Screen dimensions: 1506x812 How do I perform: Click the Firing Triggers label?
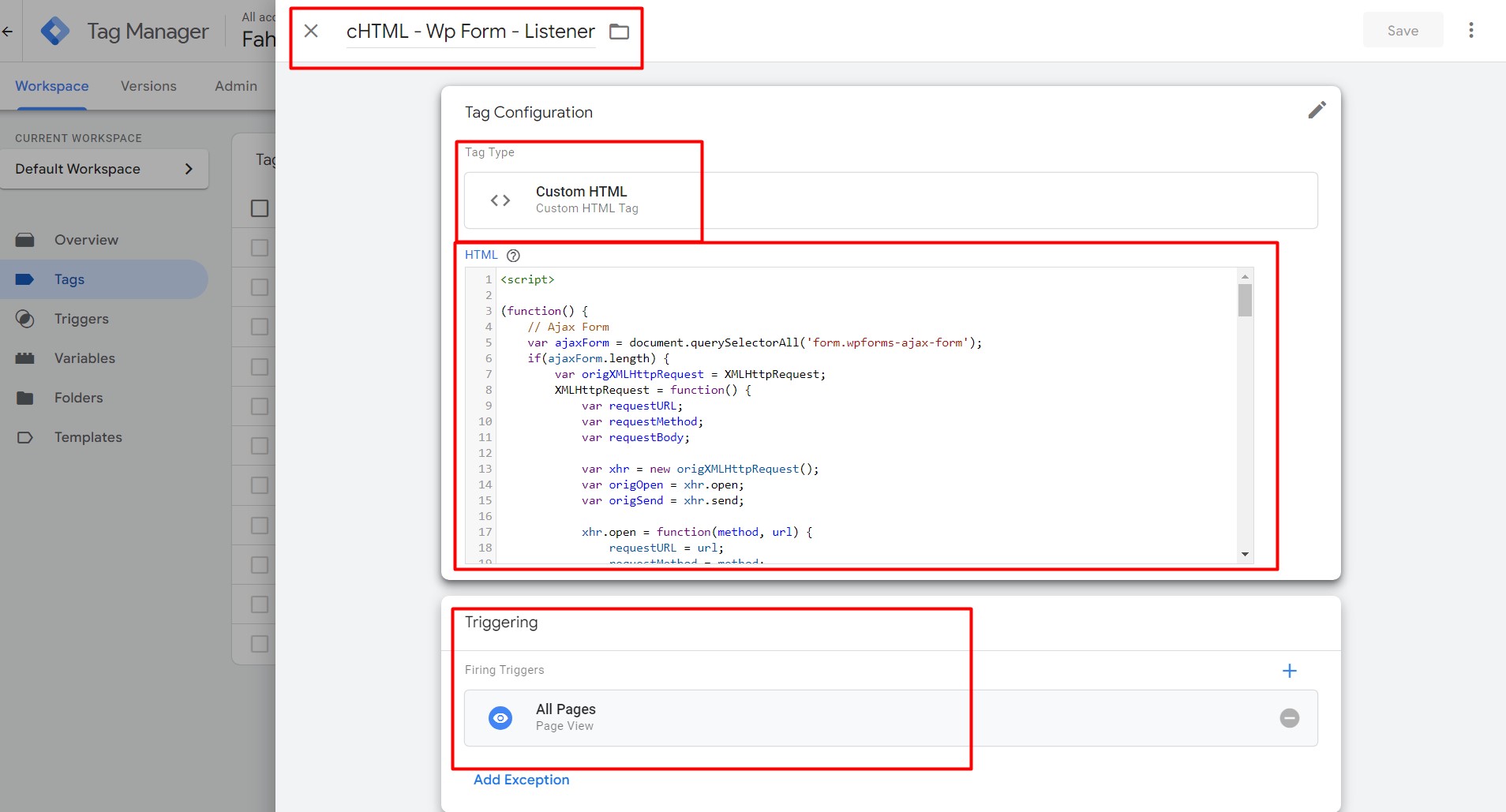pos(504,670)
